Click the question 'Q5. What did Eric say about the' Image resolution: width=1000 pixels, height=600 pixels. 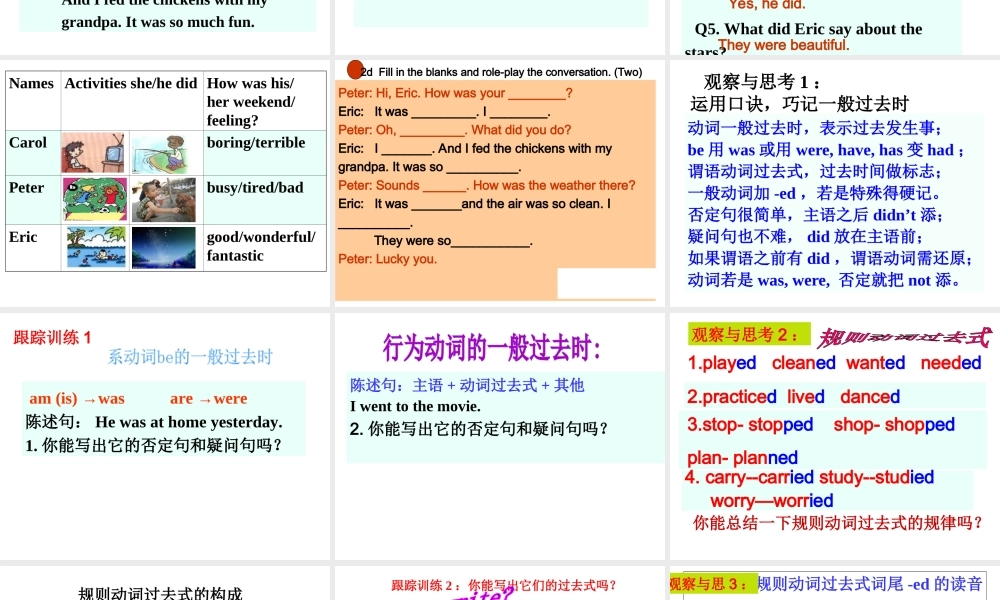(x=808, y=29)
